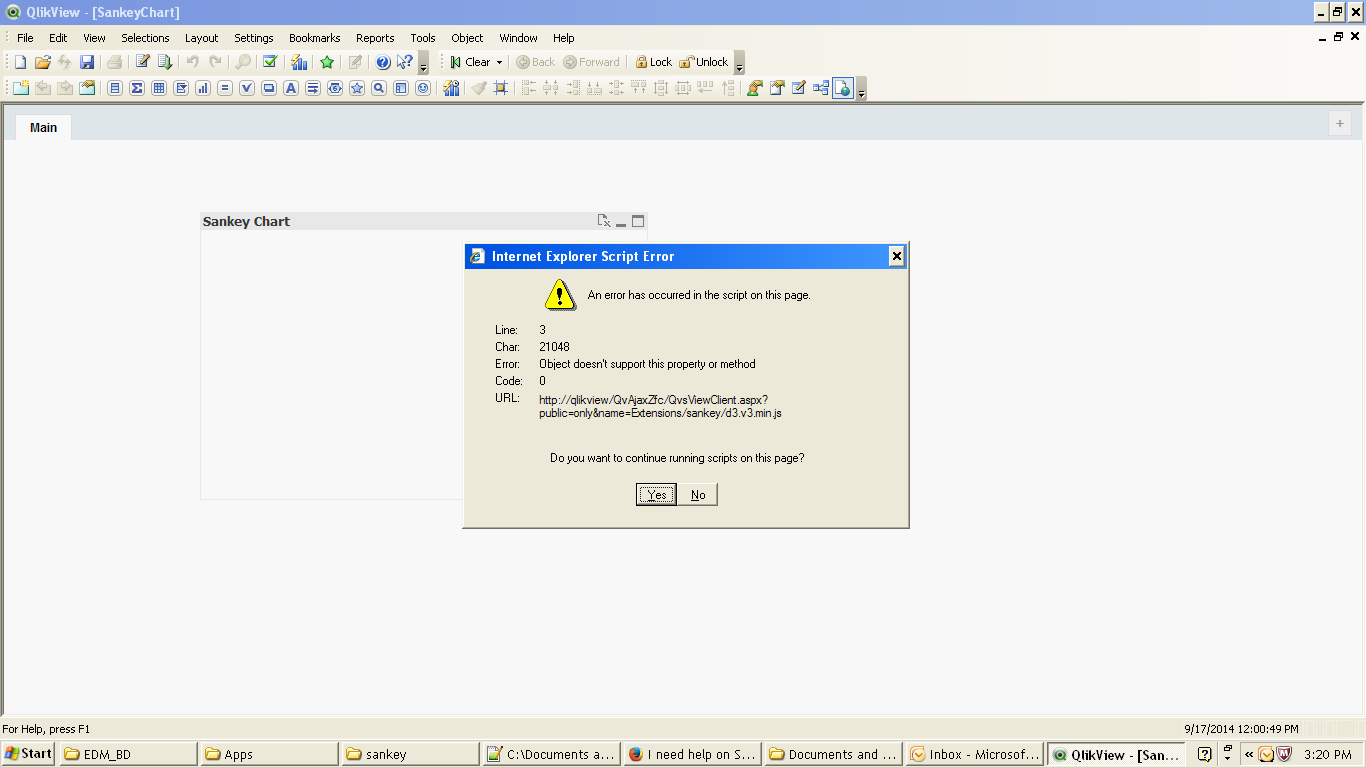Expand the Clear dropdown arrow
The width and height of the screenshot is (1366, 768).
point(499,62)
